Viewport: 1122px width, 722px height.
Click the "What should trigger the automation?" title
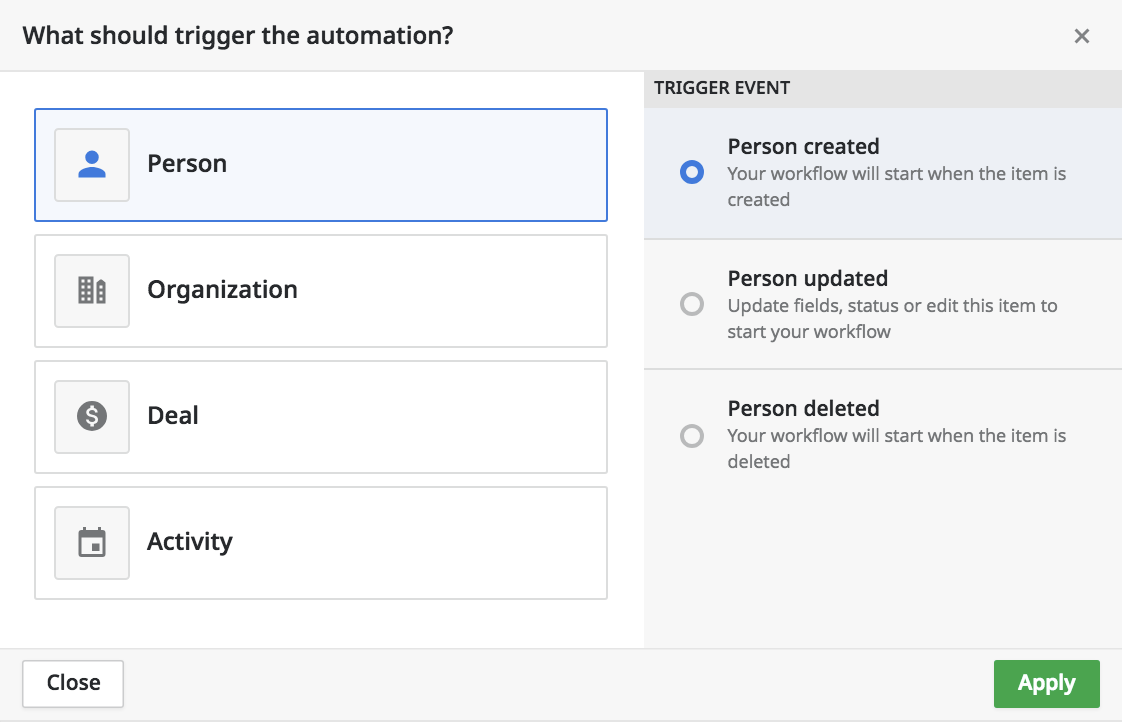tap(238, 36)
